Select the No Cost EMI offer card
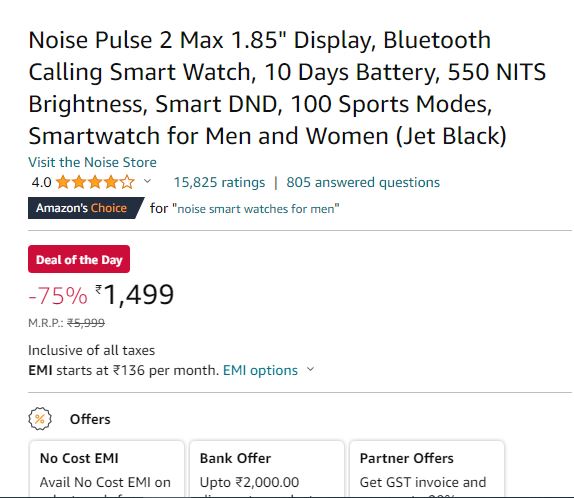The width and height of the screenshot is (574, 498). 107,469
